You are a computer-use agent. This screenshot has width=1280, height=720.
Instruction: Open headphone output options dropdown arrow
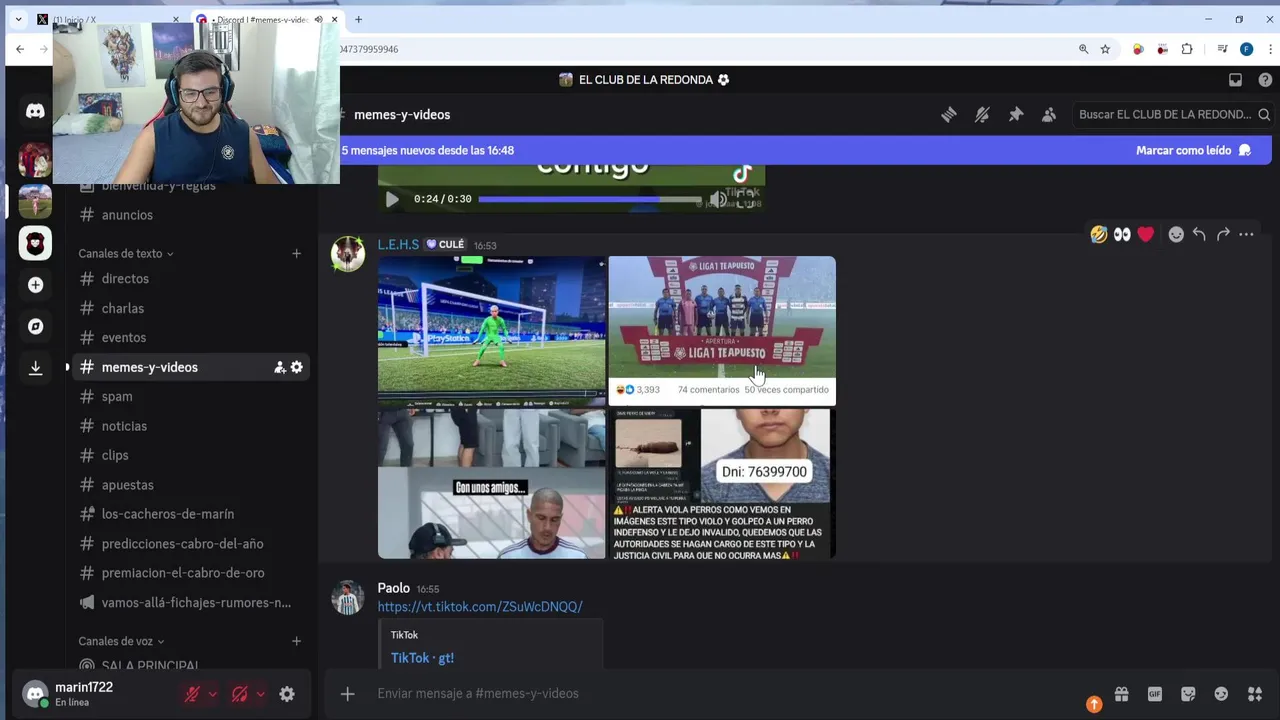tap(260, 694)
